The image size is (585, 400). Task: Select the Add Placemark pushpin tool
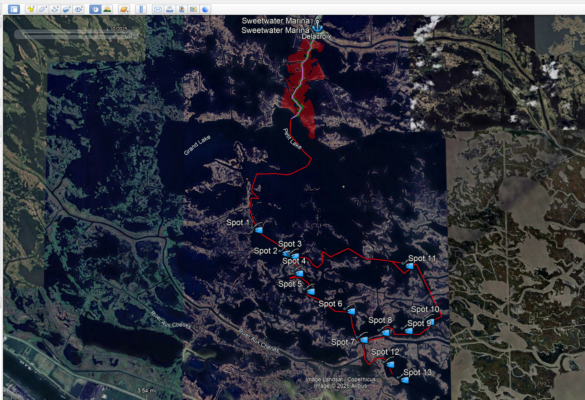tap(31, 9)
